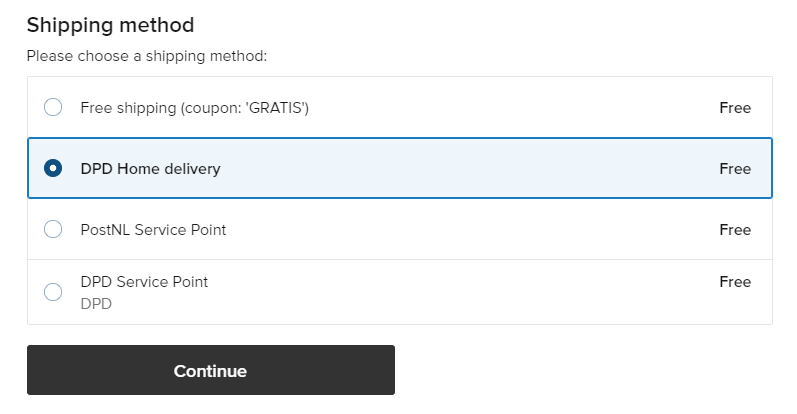Click the "Please choose a shipping method:" text
Viewport: 797px width, 414px height.
(x=147, y=56)
